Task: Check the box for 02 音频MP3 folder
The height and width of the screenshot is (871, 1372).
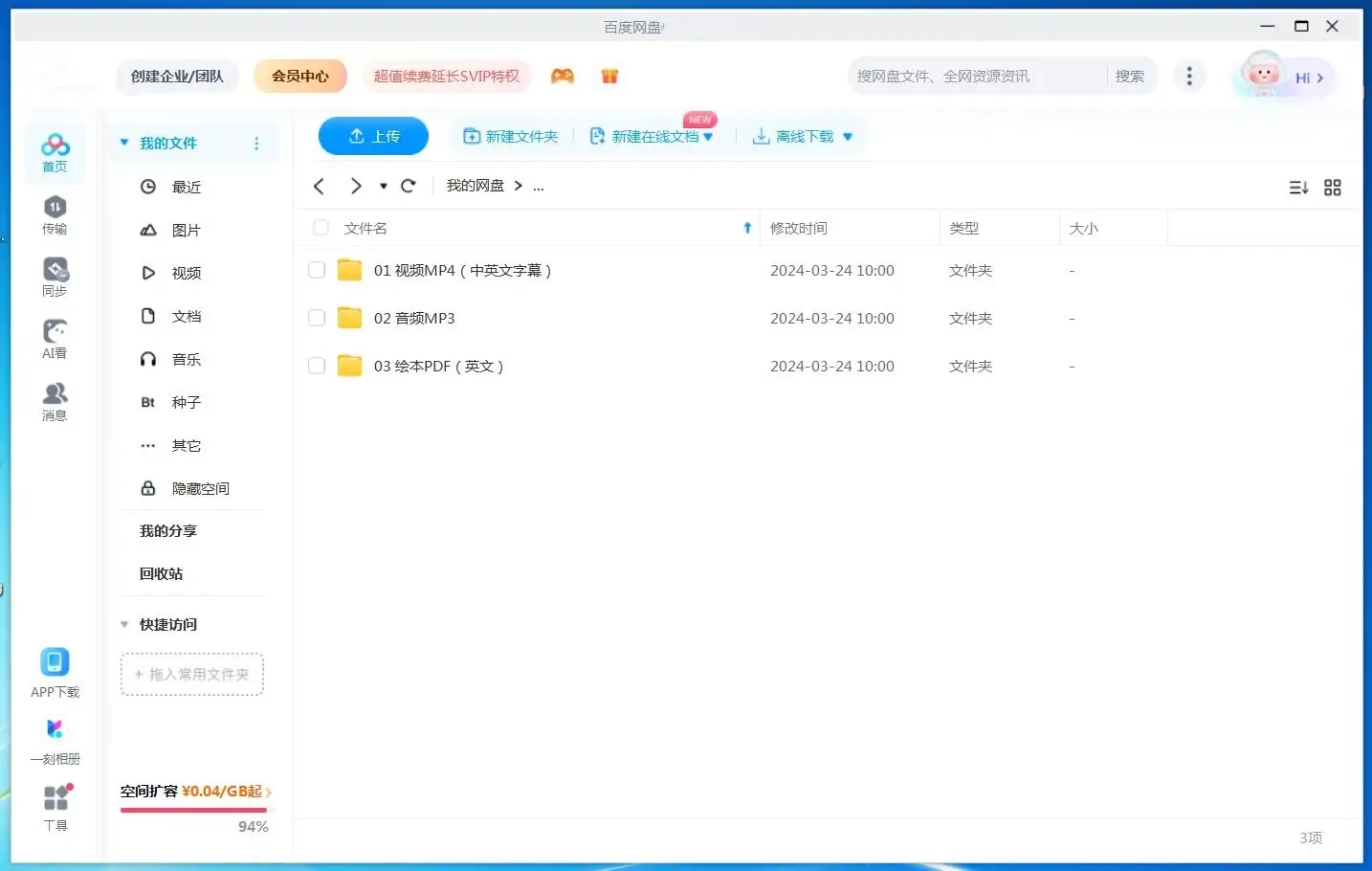Action: click(317, 319)
